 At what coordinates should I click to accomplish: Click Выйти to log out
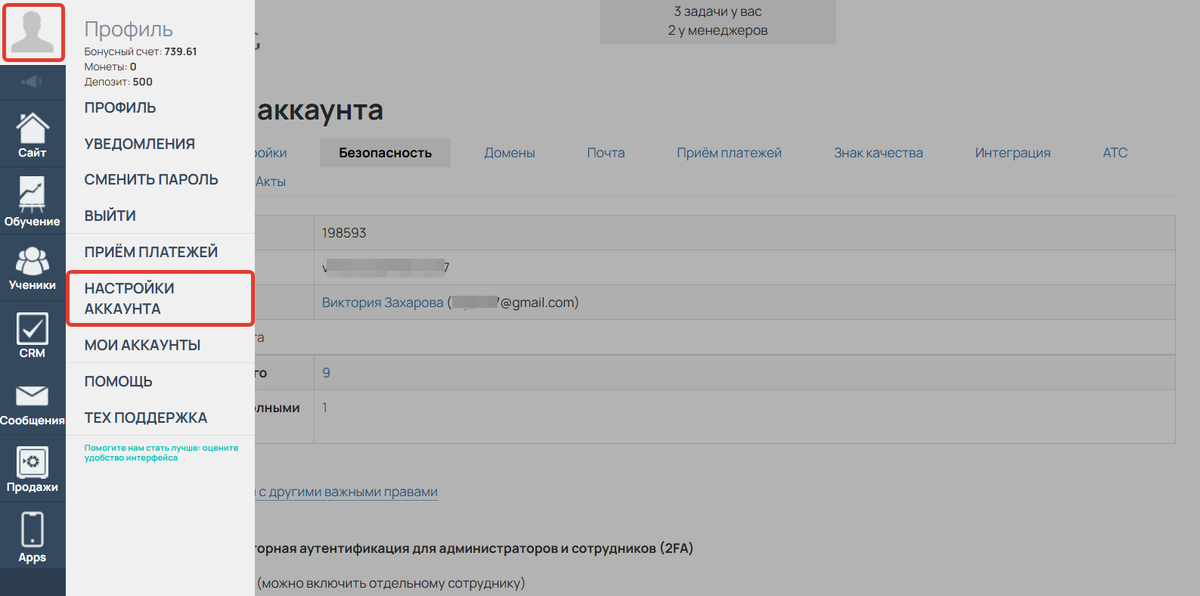(109, 215)
